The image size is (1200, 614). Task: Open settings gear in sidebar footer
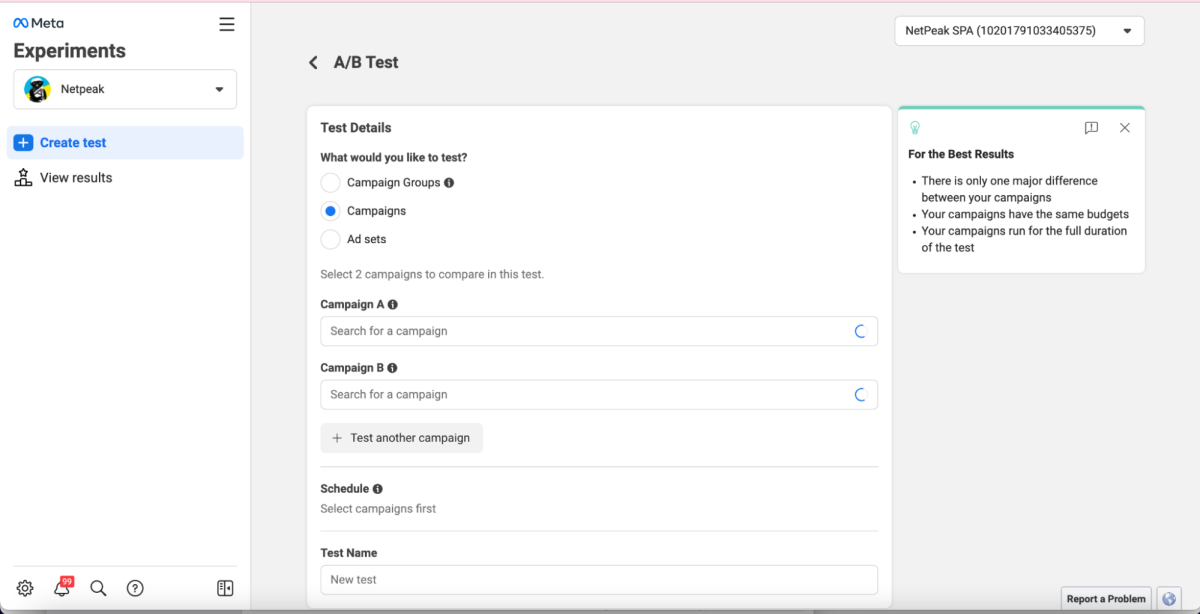[x=25, y=588]
